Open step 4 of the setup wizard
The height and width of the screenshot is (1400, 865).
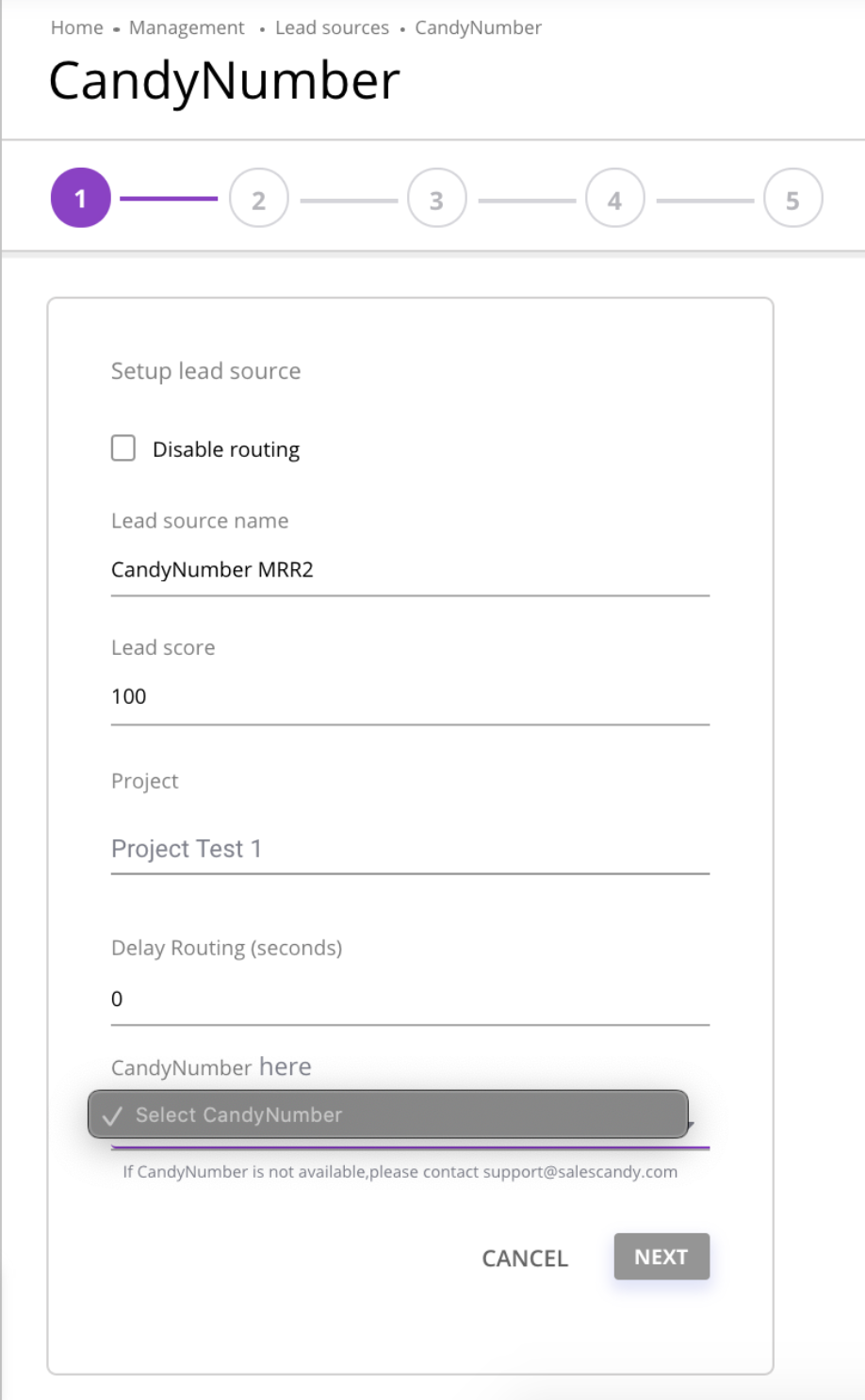click(x=614, y=199)
